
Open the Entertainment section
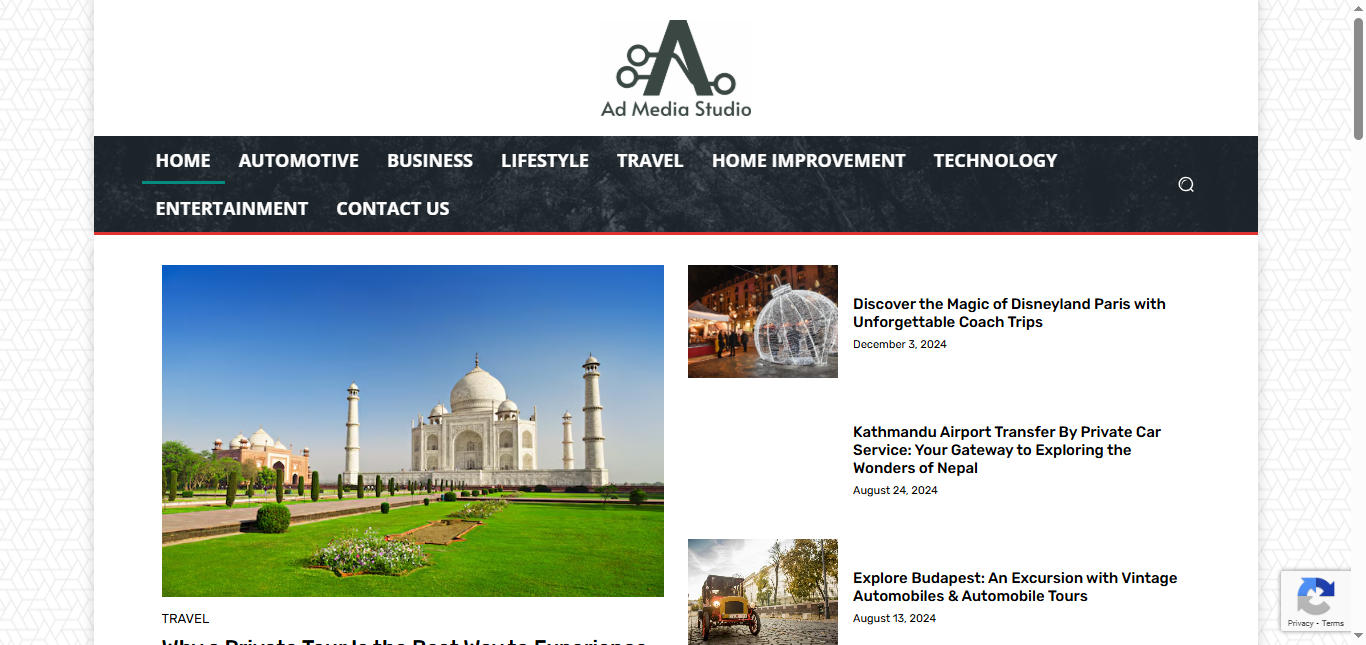click(232, 208)
